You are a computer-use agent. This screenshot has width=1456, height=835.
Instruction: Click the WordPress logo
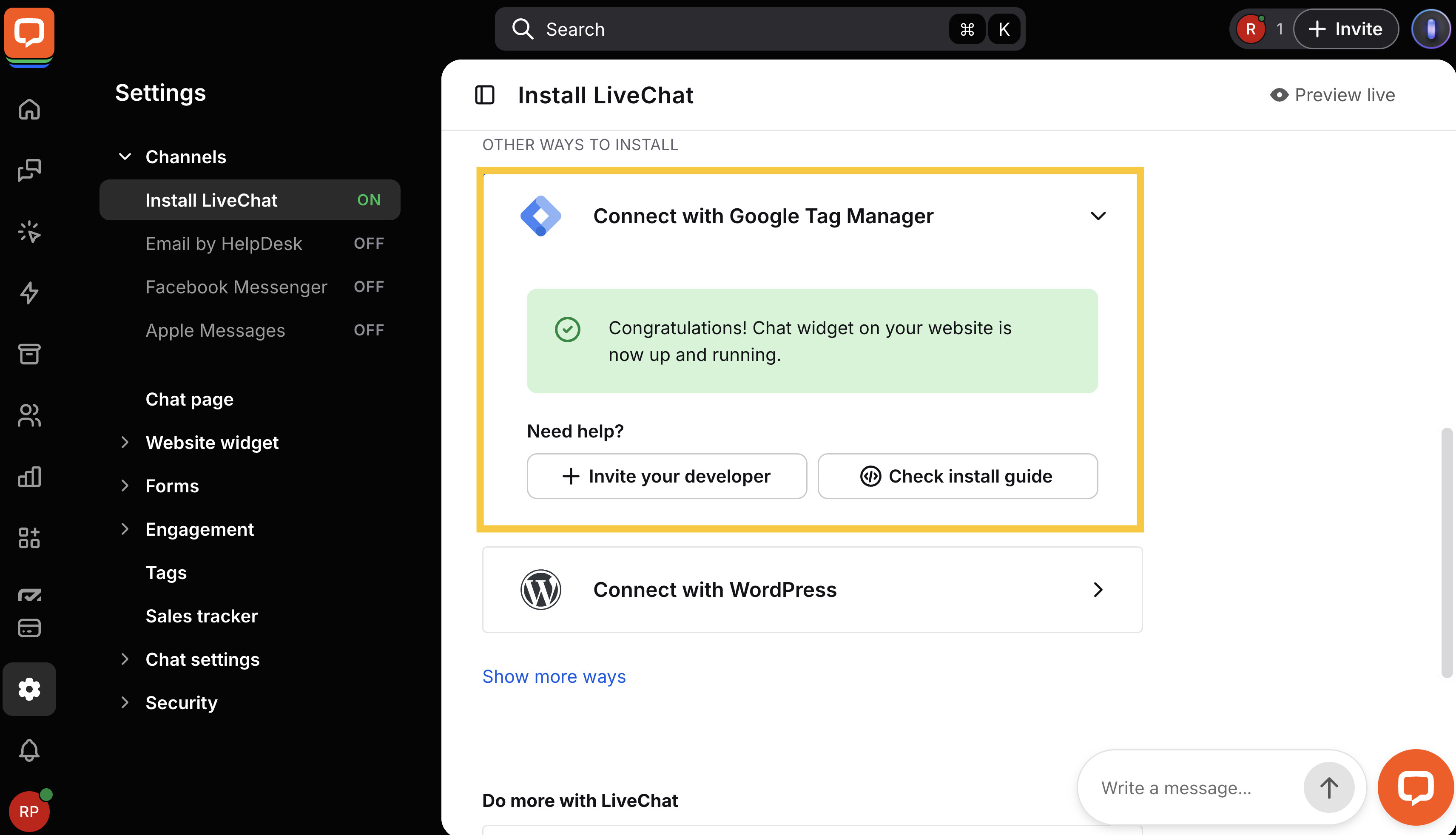click(541, 590)
